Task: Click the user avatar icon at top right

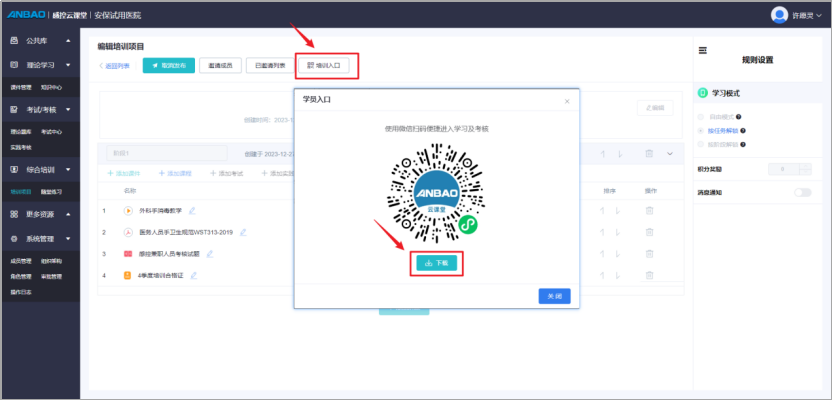Action: tap(779, 15)
